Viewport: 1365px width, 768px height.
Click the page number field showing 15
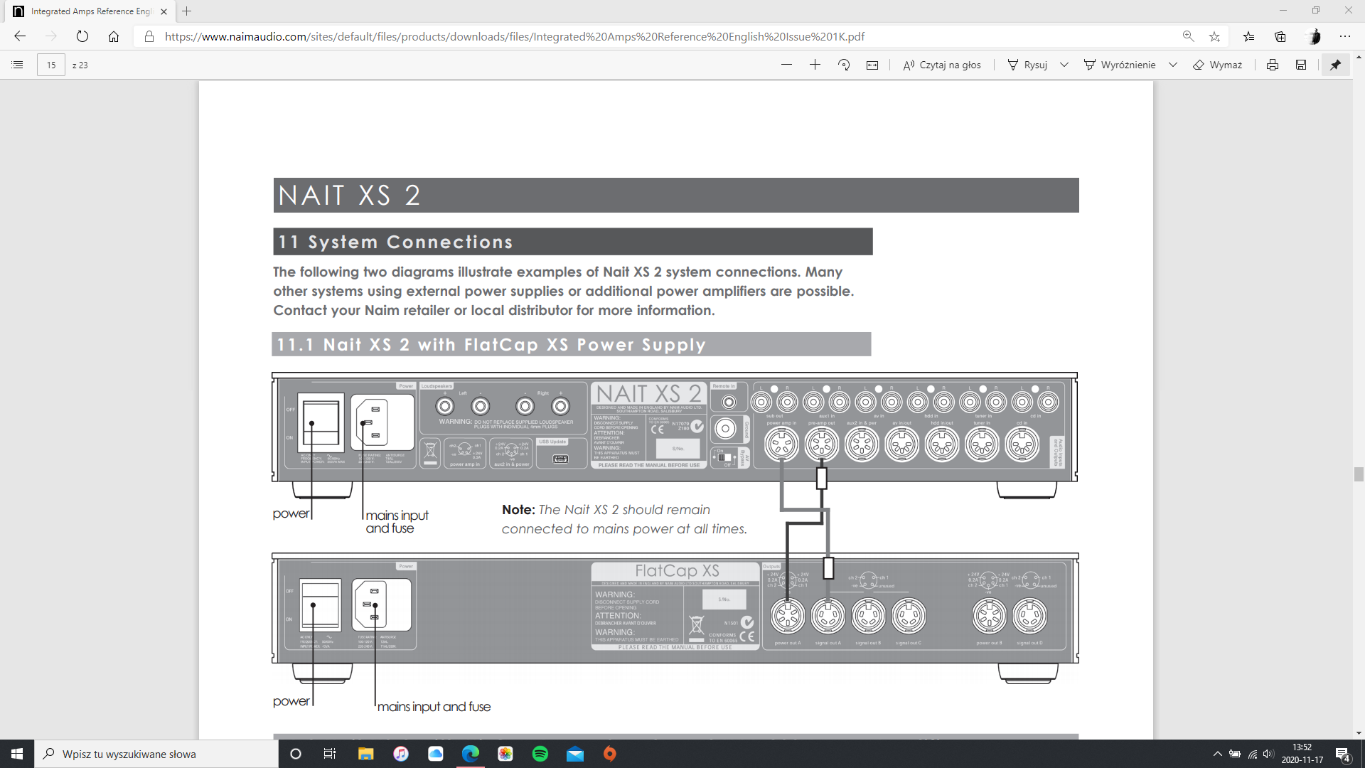click(x=51, y=65)
